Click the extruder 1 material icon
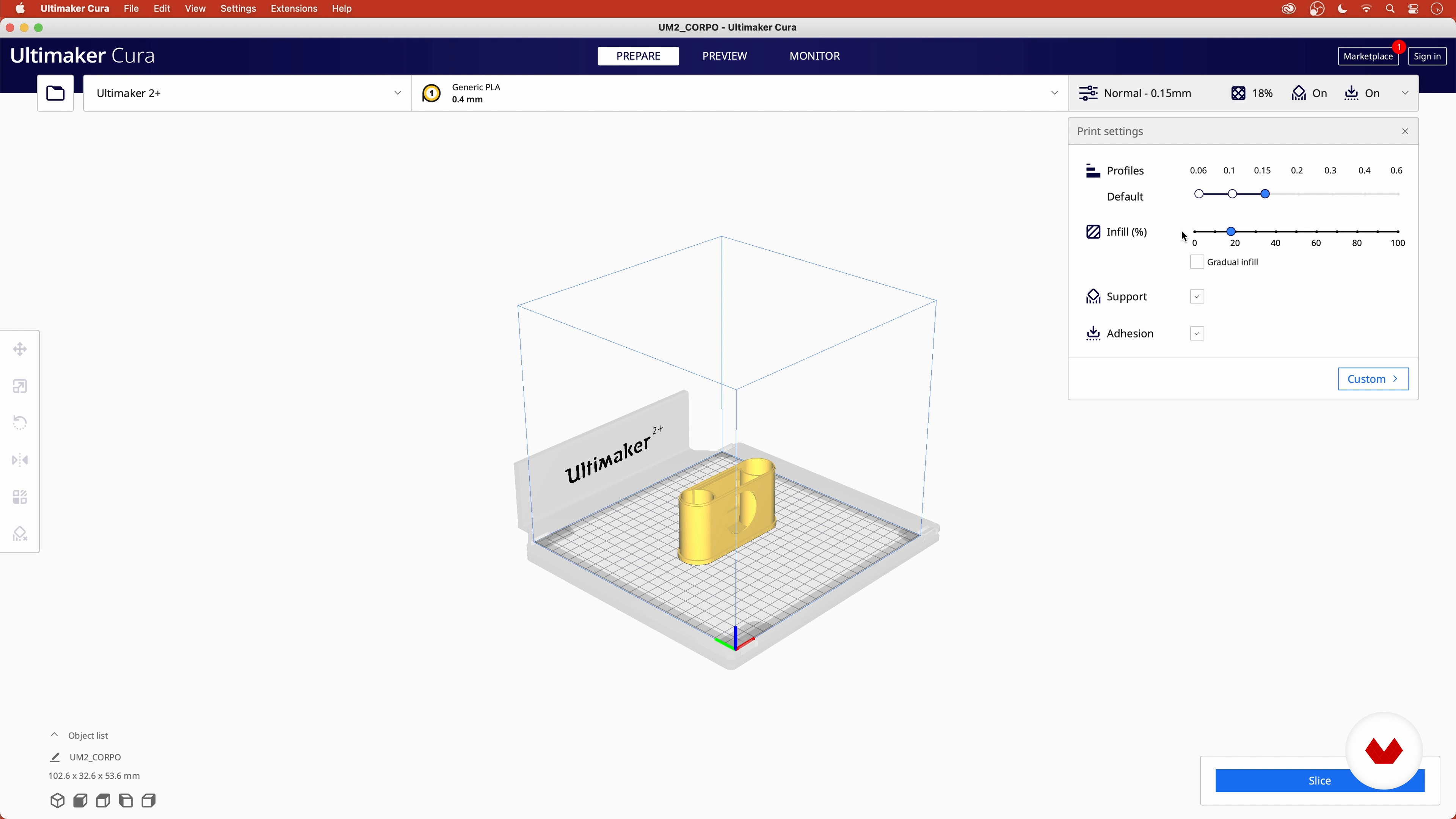Viewport: 1456px width, 819px height. [431, 93]
